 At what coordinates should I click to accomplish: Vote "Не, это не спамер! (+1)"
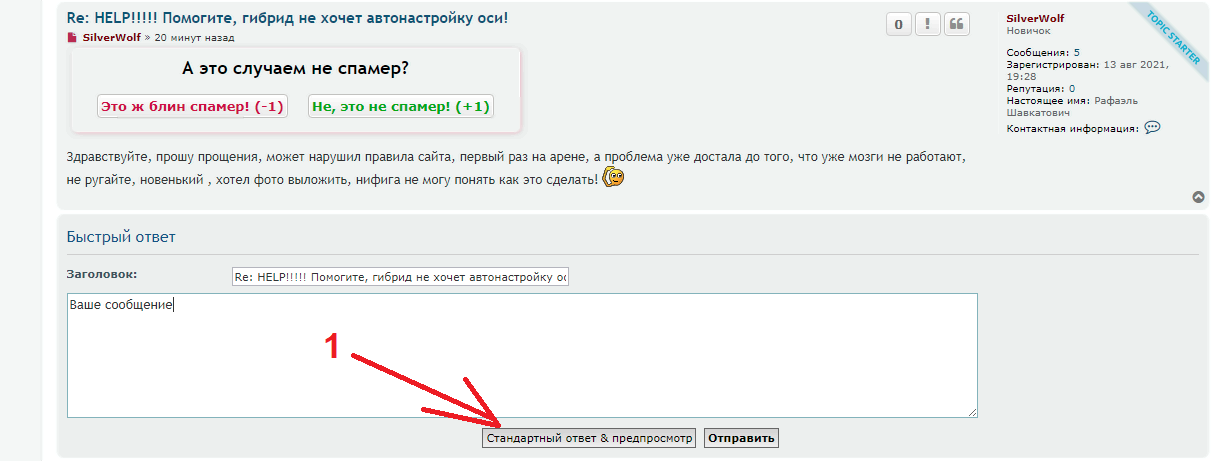(400, 106)
